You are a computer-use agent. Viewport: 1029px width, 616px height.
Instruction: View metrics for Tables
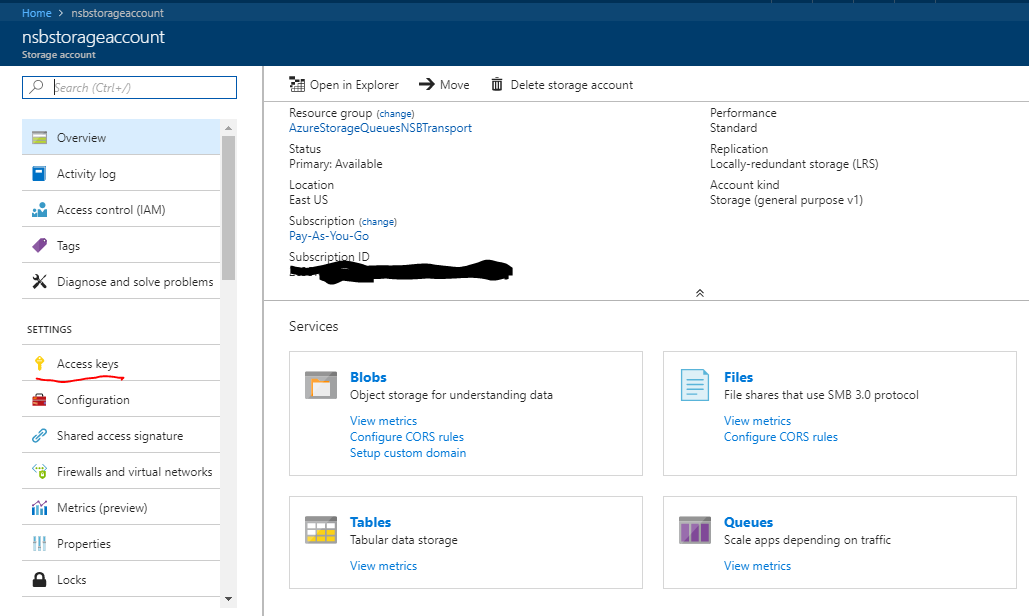coord(383,565)
